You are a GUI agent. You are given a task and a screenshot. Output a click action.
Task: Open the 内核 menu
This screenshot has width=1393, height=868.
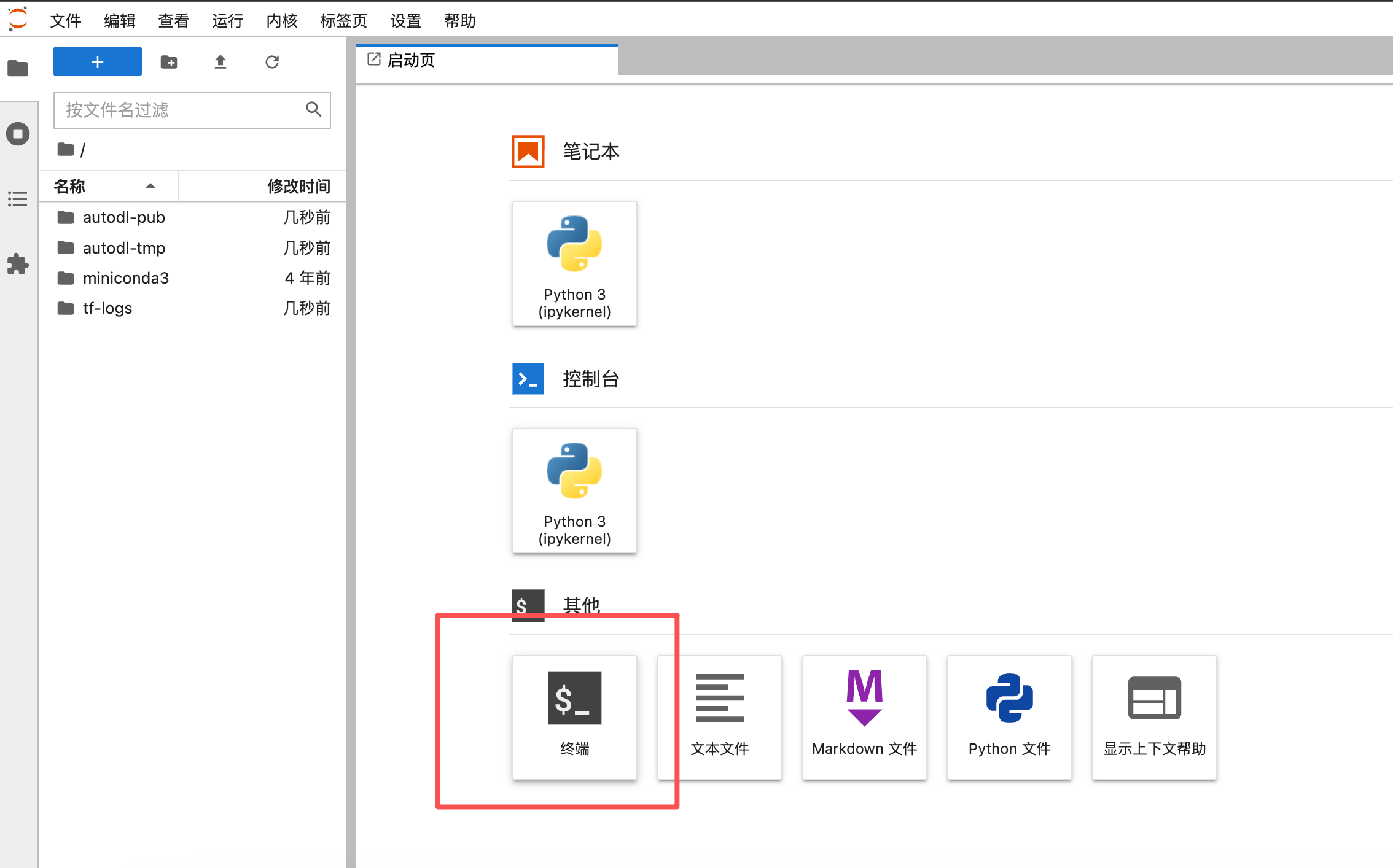coord(281,21)
